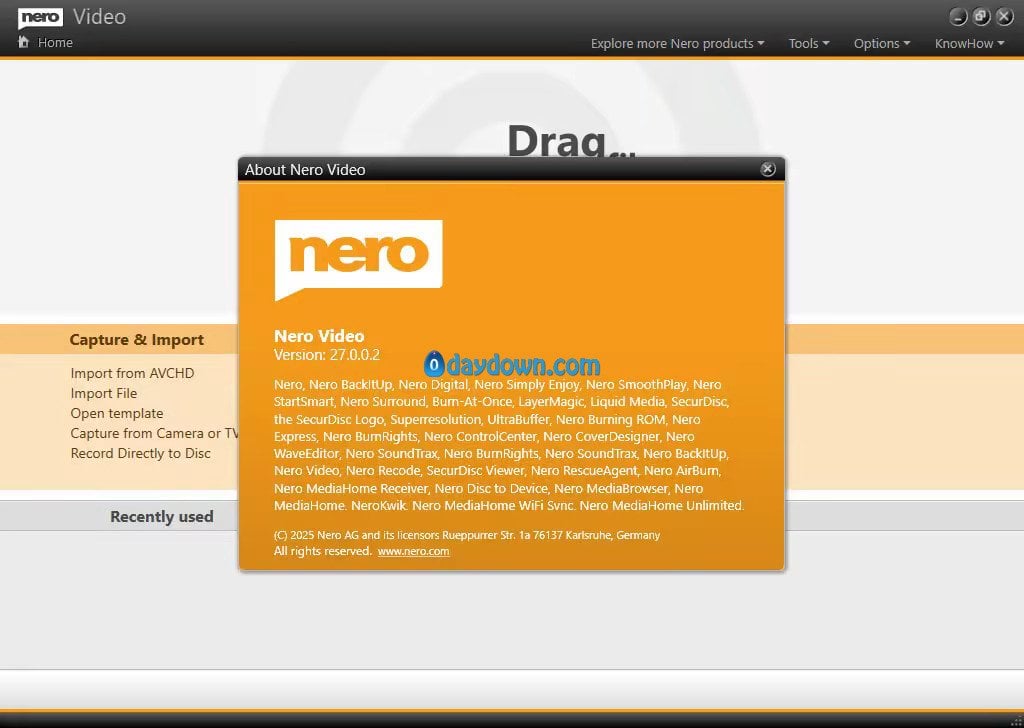The image size is (1024, 728).
Task: Click the Home house icon
Action: pos(23,42)
